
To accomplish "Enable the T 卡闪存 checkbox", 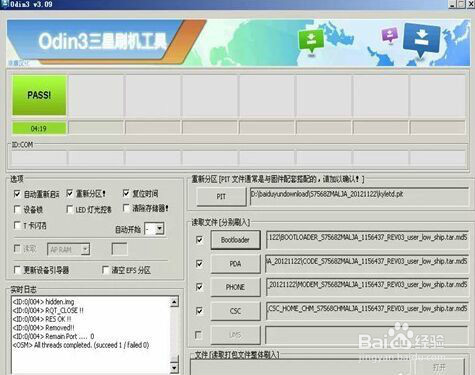I will pos(17,225).
